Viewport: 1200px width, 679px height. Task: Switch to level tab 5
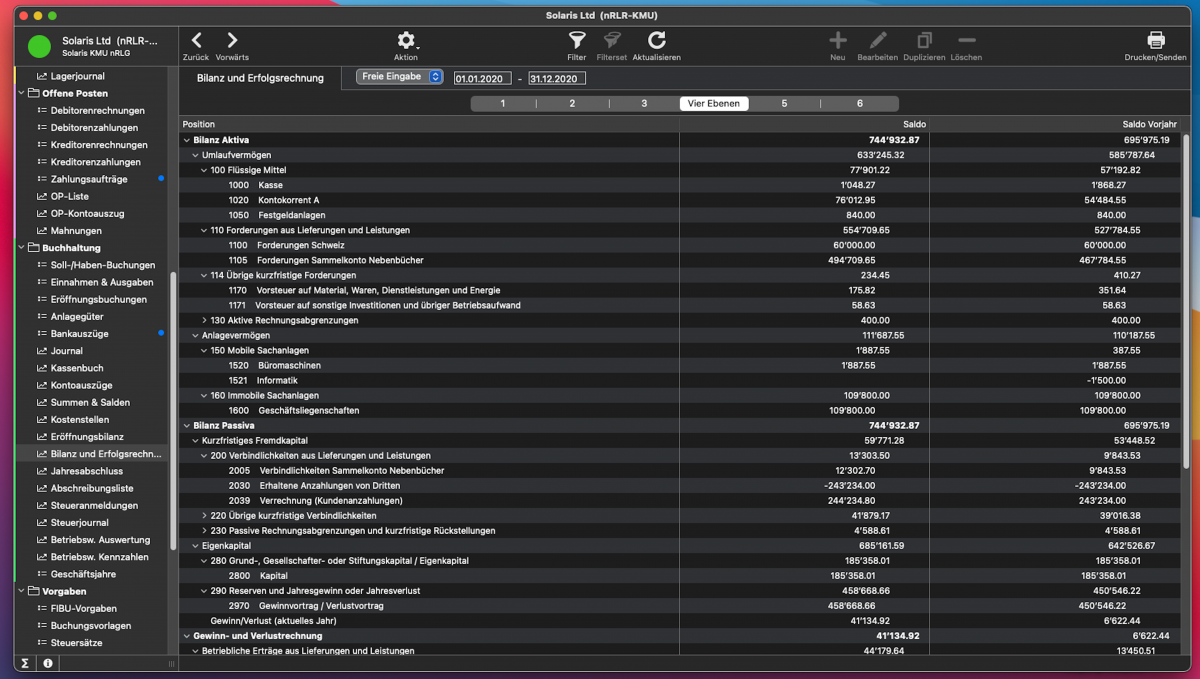pyautogui.click(x=784, y=104)
